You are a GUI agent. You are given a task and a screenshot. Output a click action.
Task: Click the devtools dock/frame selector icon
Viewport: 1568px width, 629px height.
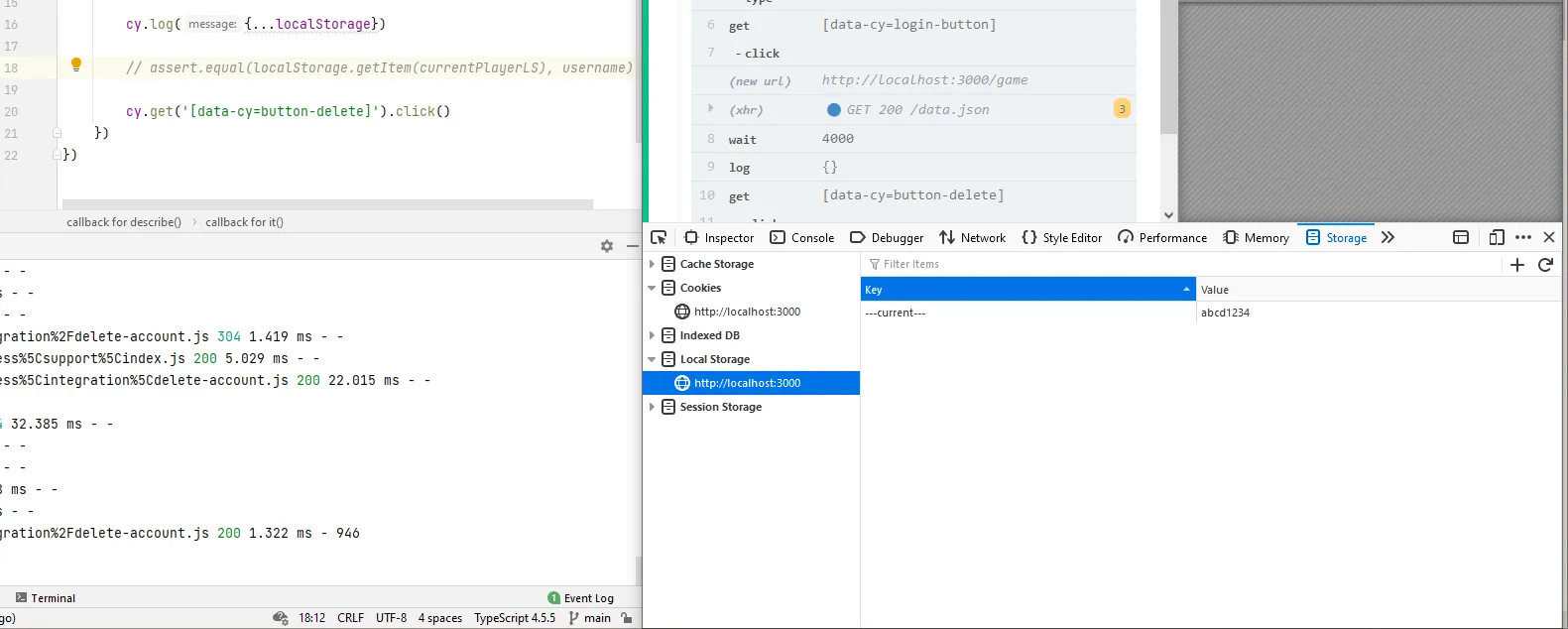(1461, 237)
